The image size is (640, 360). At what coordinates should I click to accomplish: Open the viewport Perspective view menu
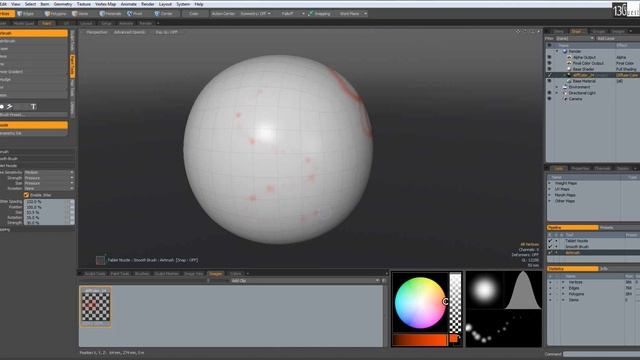click(x=96, y=32)
